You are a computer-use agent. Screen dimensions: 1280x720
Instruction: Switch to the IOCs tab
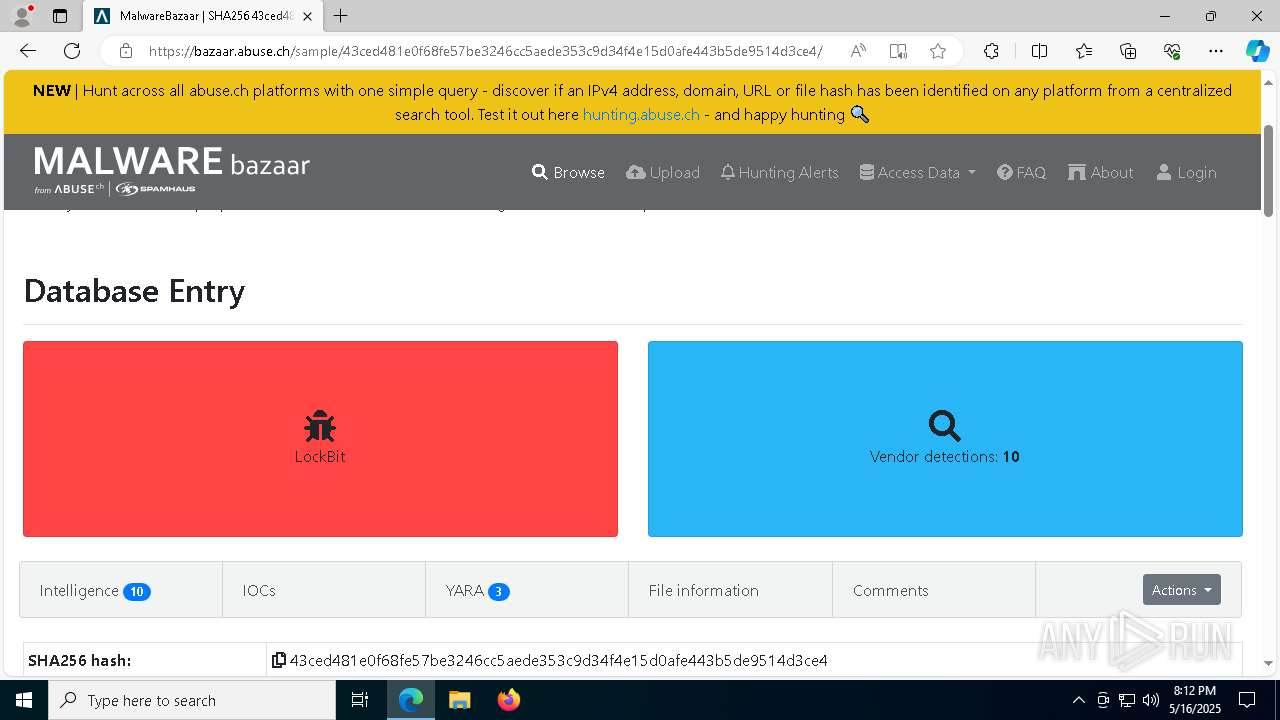[x=324, y=590]
